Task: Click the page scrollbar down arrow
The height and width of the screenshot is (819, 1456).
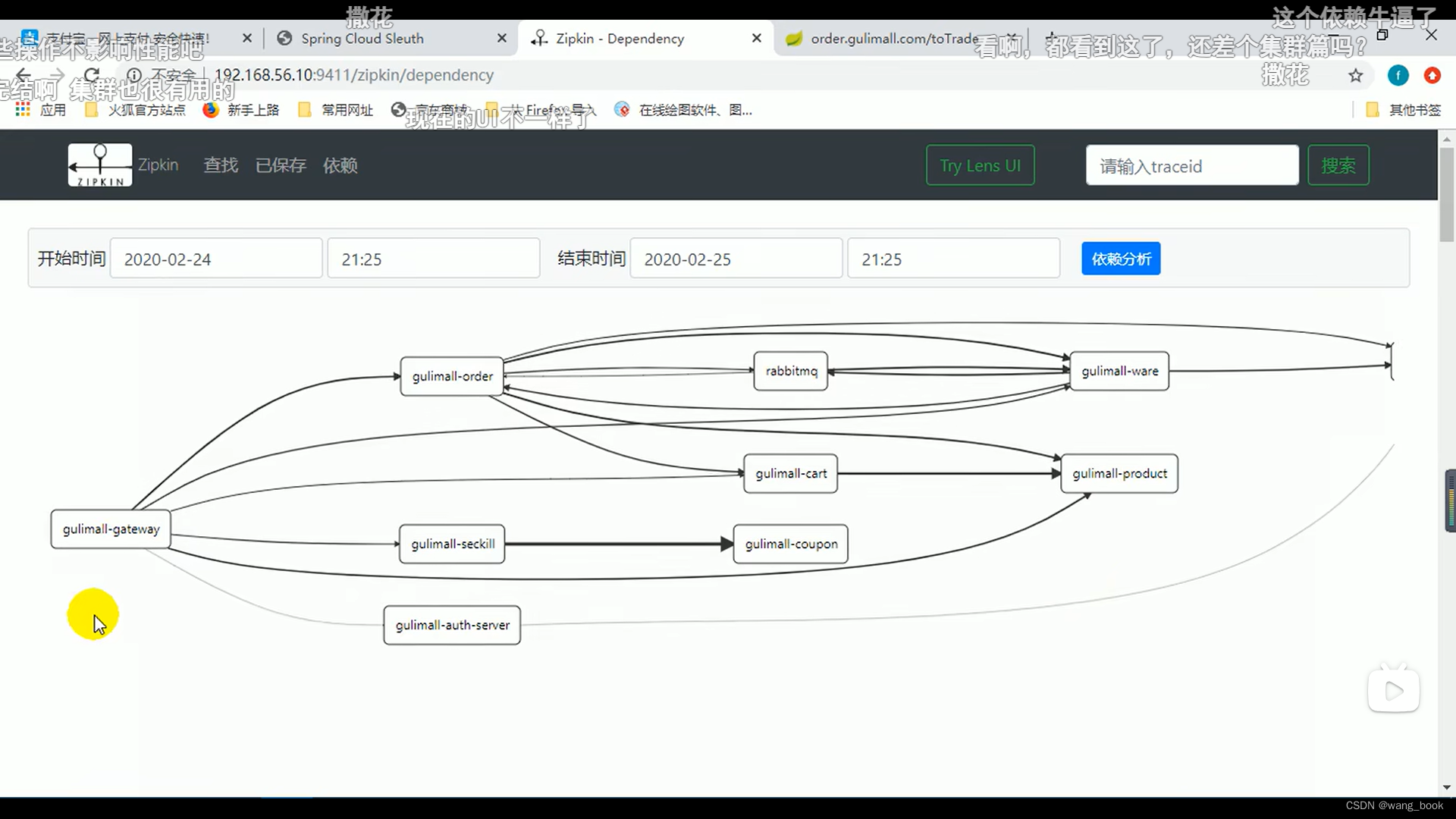Action: (1447, 788)
